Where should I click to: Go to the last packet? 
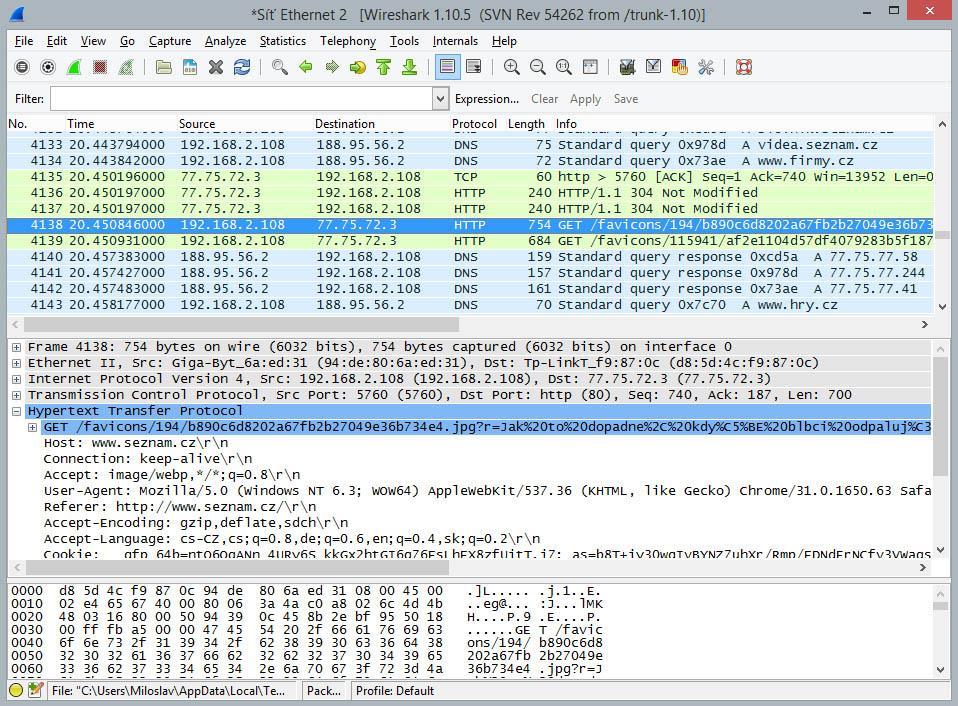409,67
